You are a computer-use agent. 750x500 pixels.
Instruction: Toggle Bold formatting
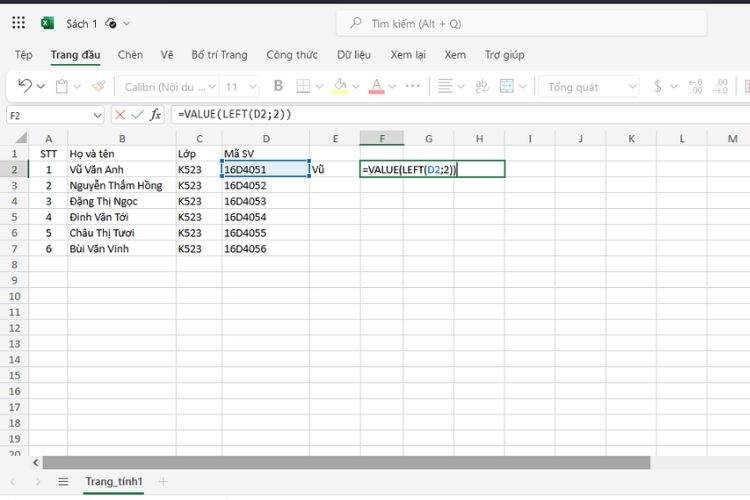coord(278,86)
